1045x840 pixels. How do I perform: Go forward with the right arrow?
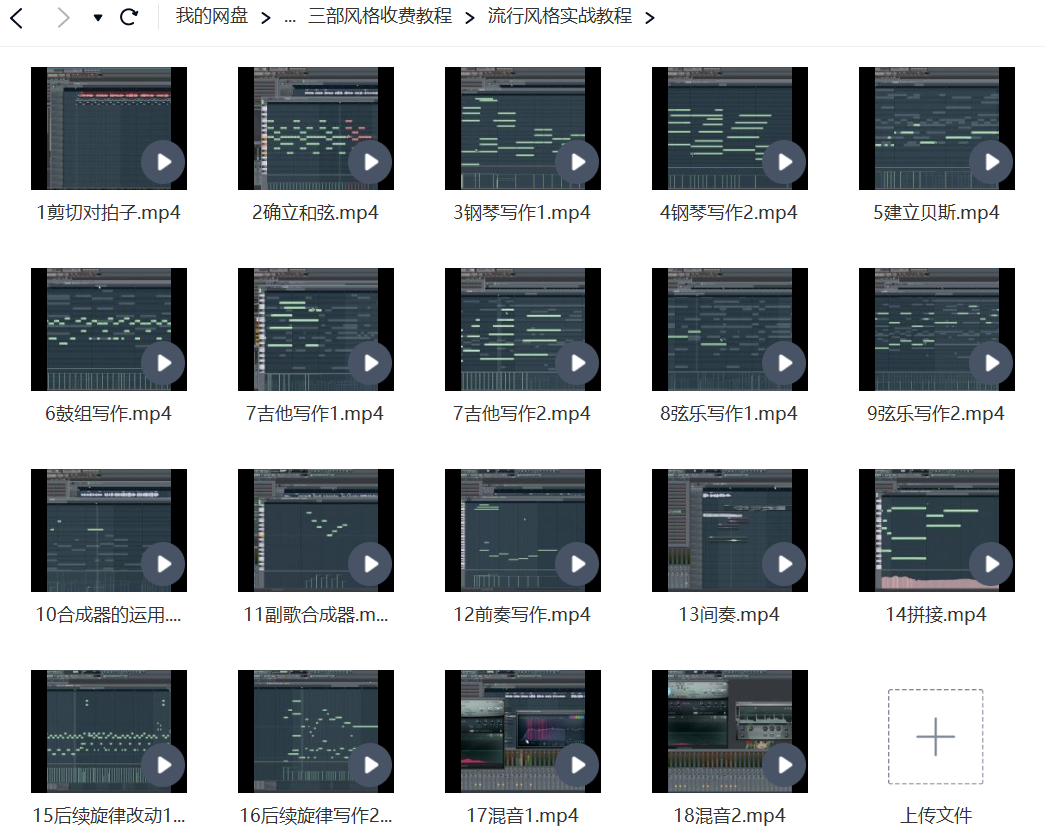tap(63, 17)
